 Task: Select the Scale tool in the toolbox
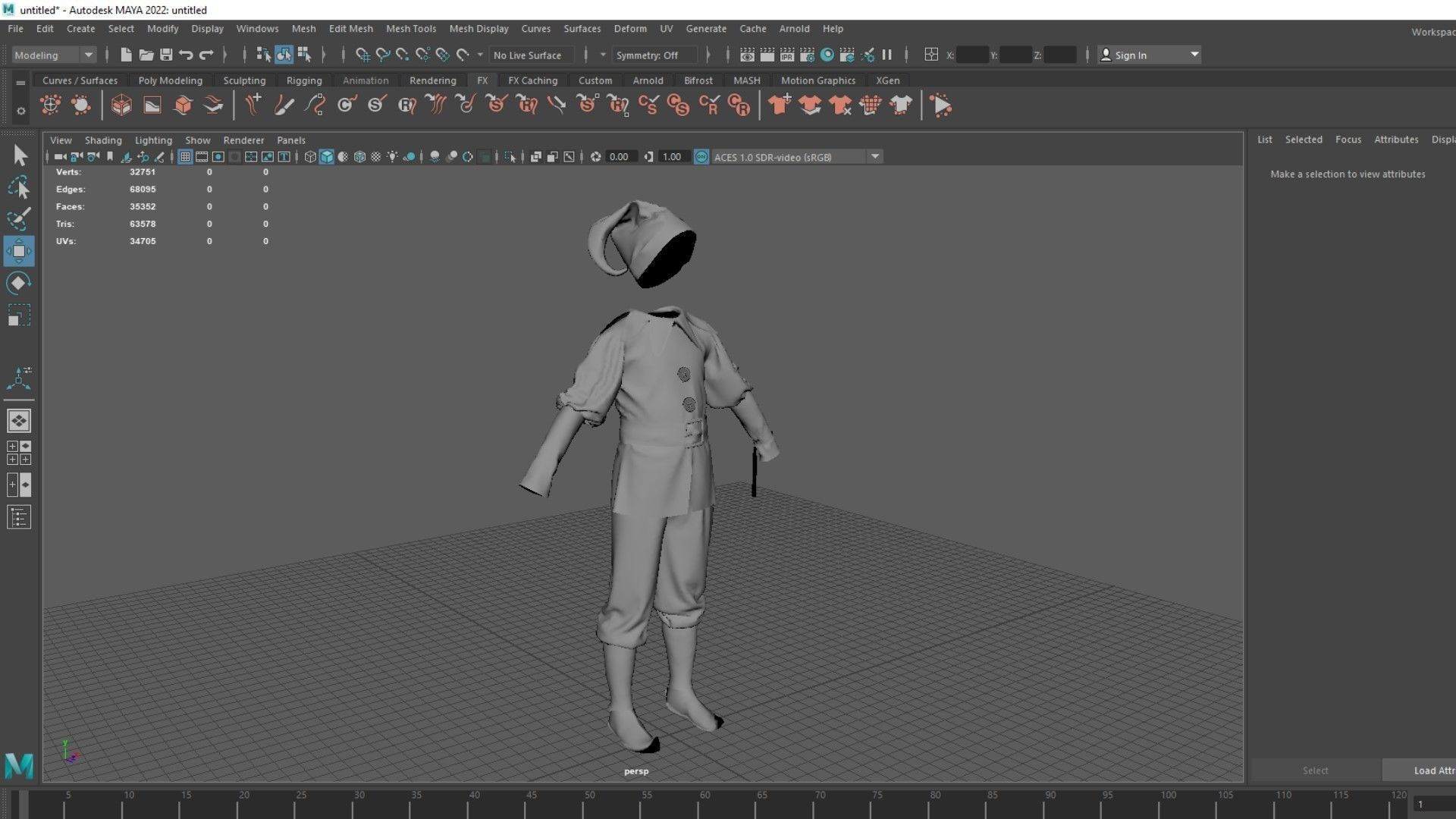tap(19, 315)
